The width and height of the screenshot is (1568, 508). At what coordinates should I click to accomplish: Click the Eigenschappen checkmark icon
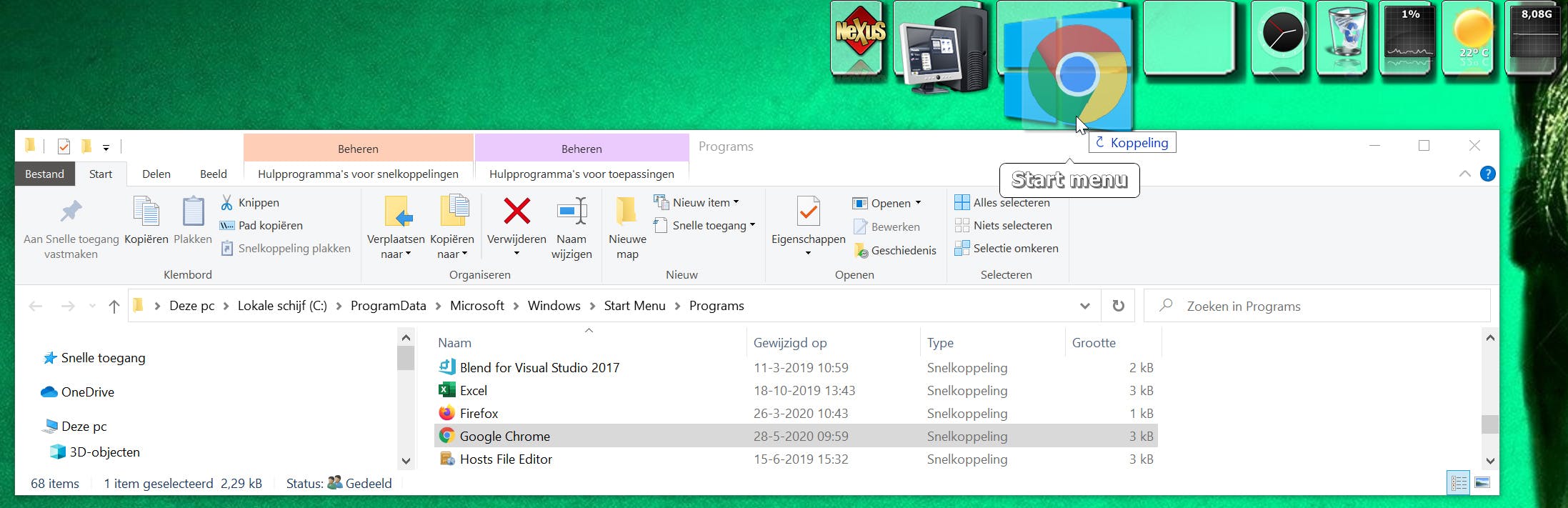coord(808,211)
